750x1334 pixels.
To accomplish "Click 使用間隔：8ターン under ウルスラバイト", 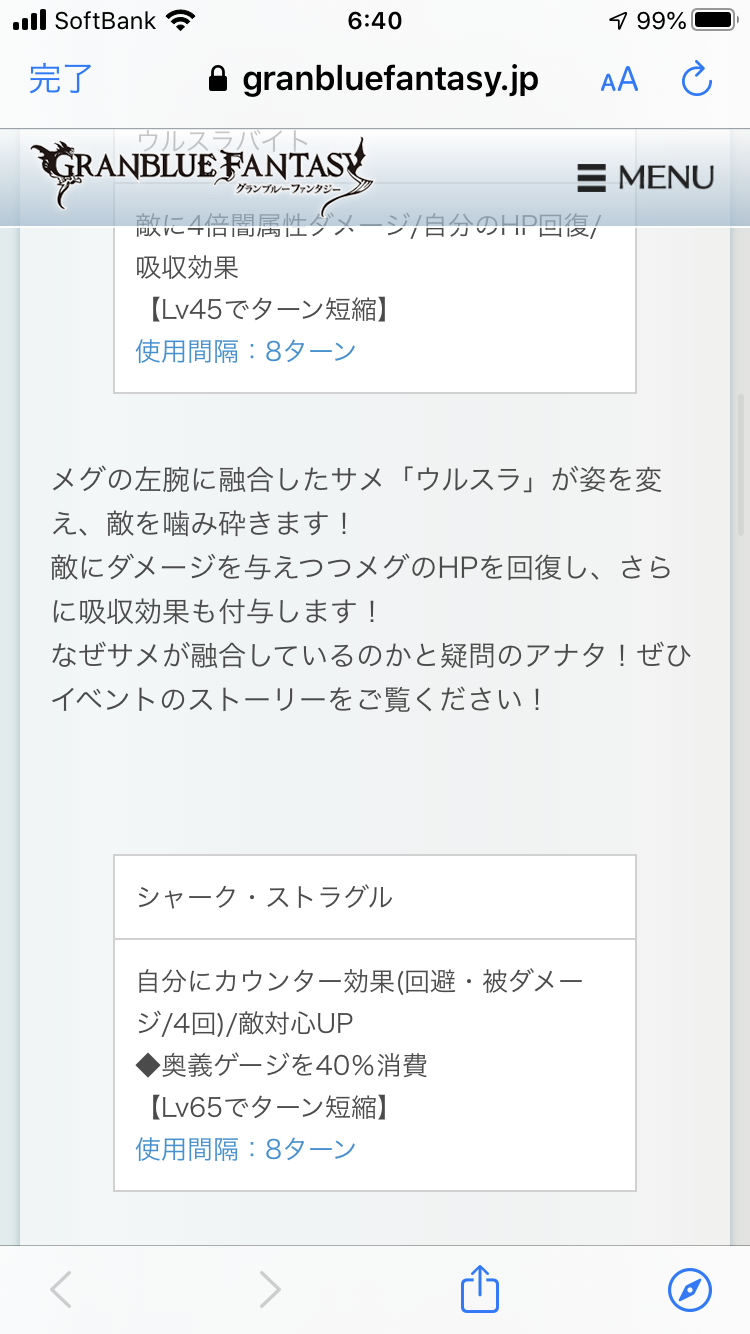I will (x=246, y=351).
